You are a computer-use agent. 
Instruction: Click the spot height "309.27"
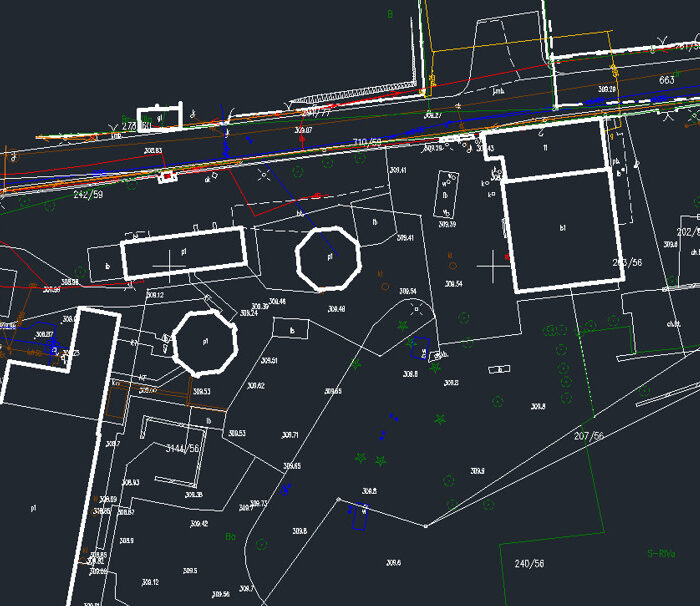coord(433,115)
